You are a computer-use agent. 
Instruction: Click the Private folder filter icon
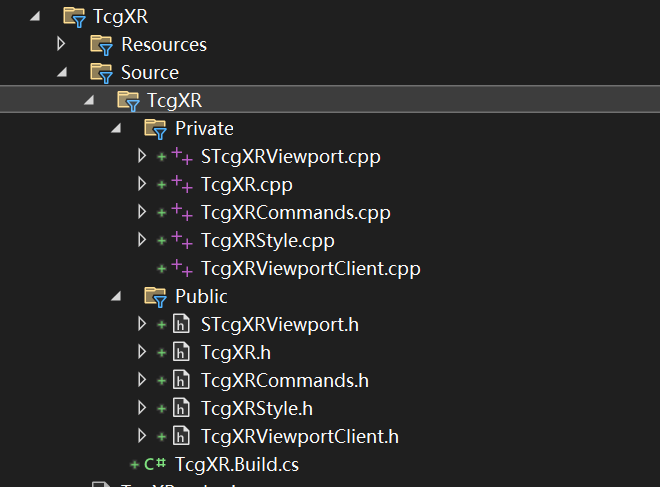click(155, 128)
